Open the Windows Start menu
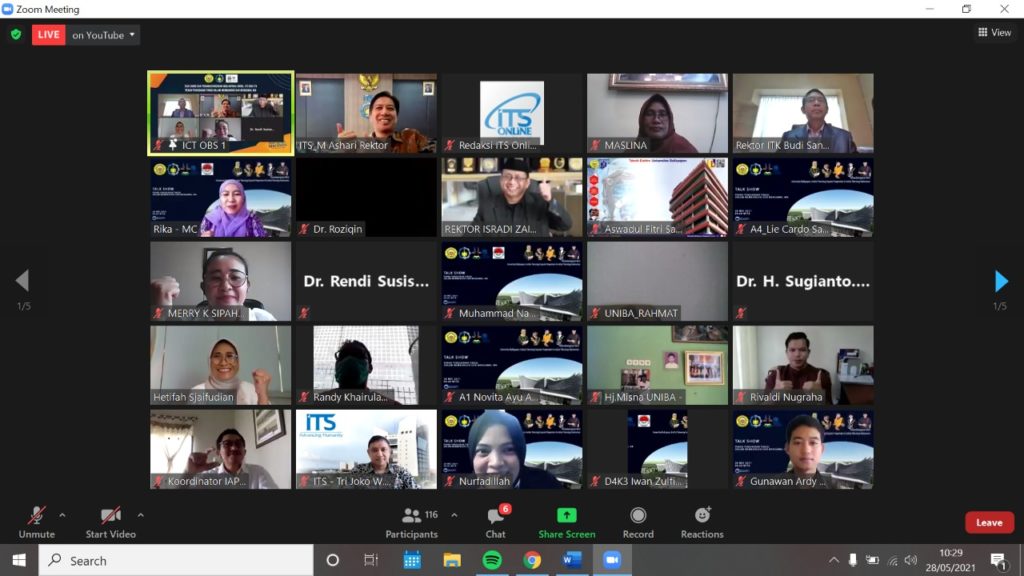 (x=19, y=561)
